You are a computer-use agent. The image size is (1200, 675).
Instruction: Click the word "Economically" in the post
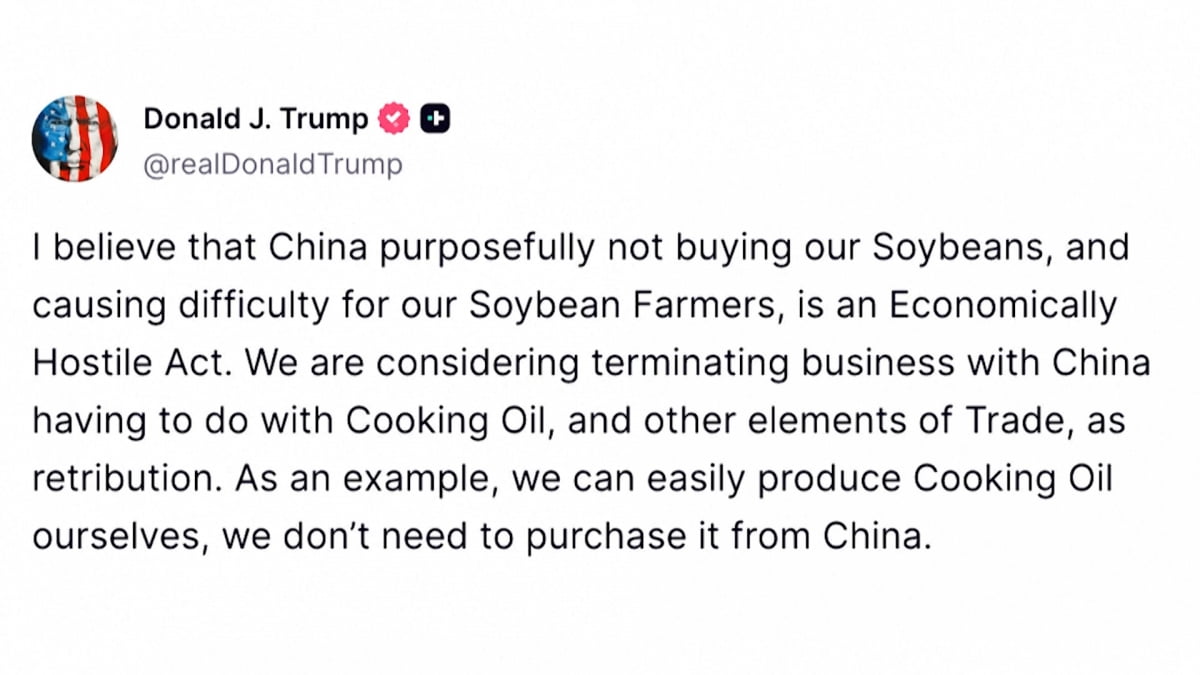tap(1002, 304)
